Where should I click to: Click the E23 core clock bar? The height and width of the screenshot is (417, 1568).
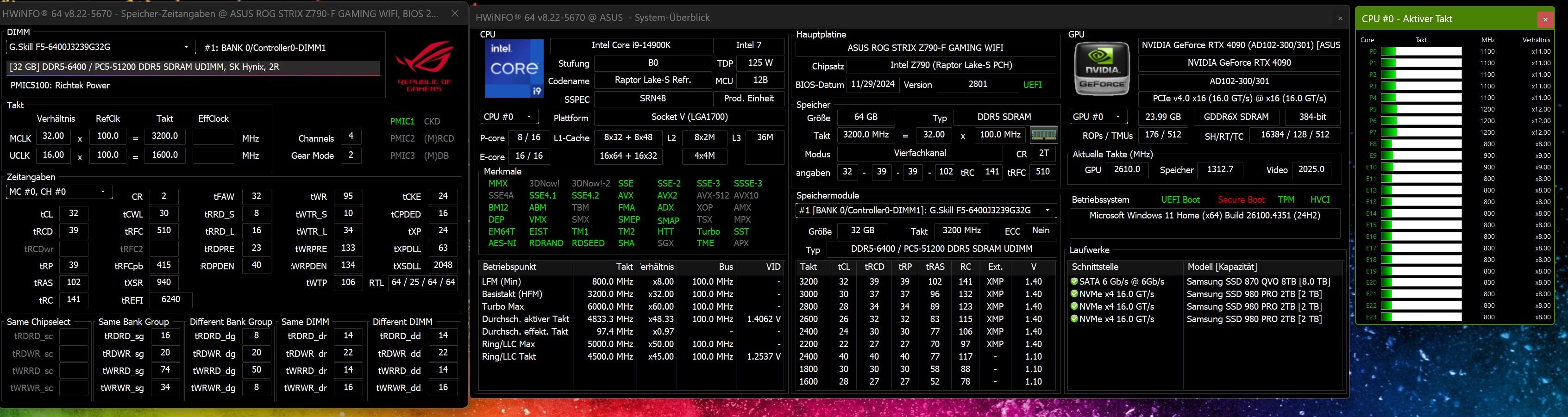pos(1421,317)
